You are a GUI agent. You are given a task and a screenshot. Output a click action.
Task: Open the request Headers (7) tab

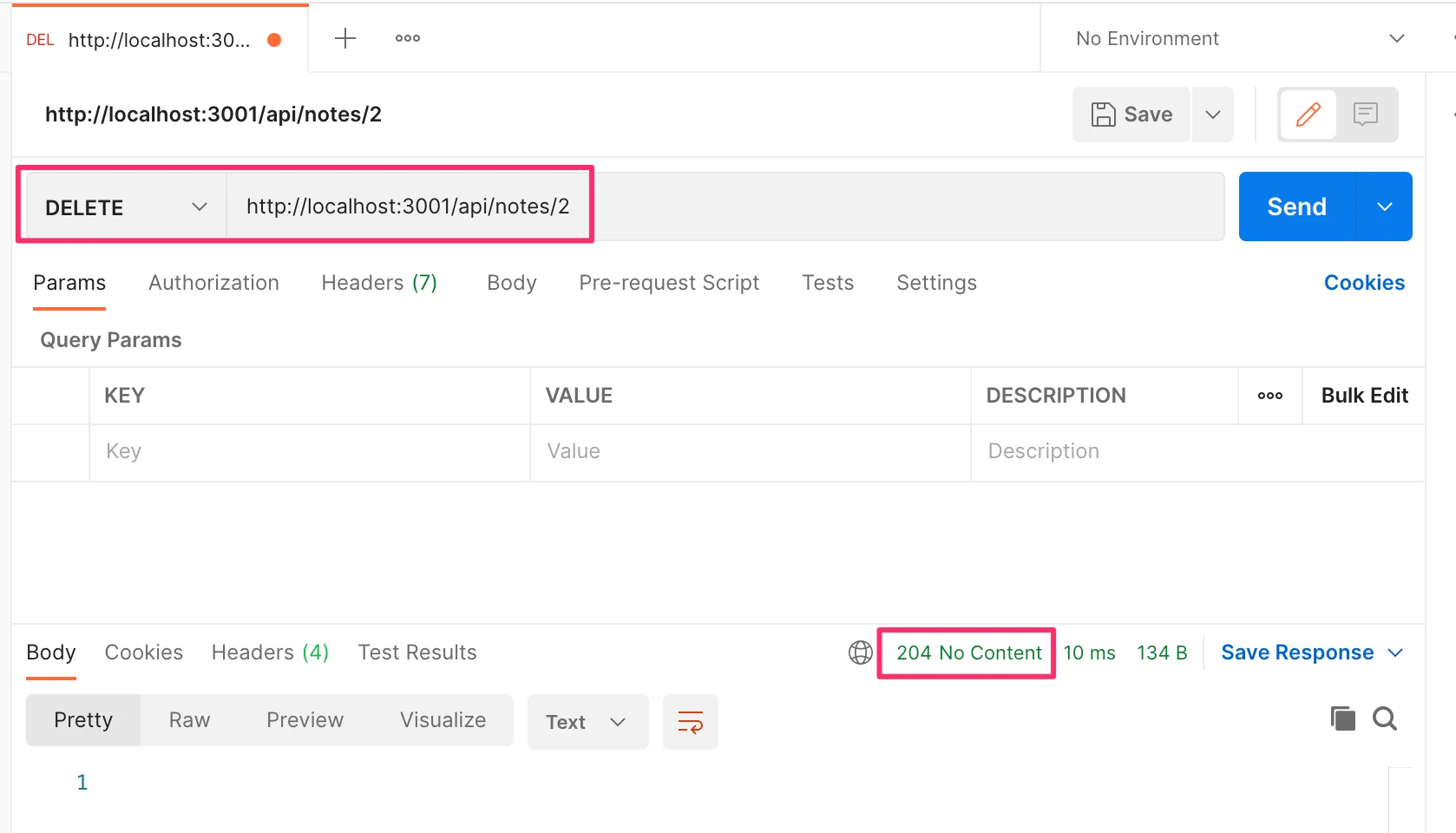[379, 283]
